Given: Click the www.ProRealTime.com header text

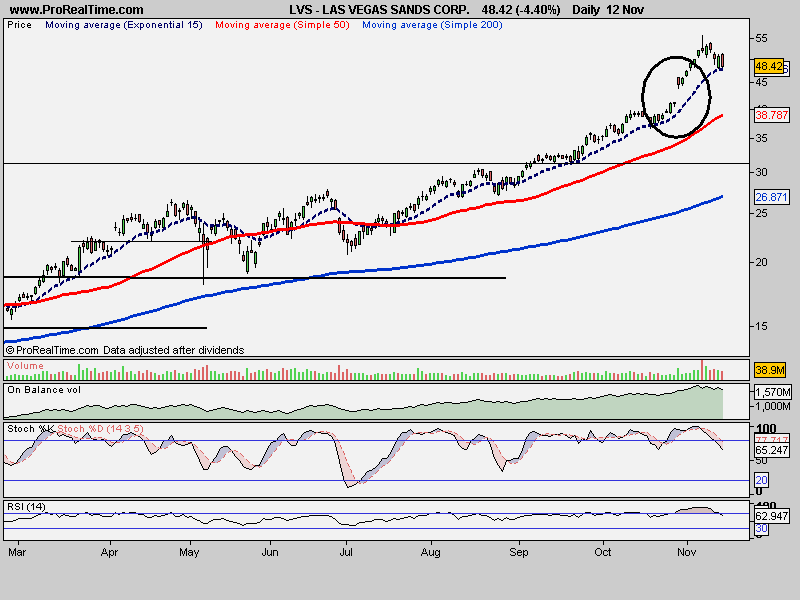Looking at the screenshot, I should (77, 10).
